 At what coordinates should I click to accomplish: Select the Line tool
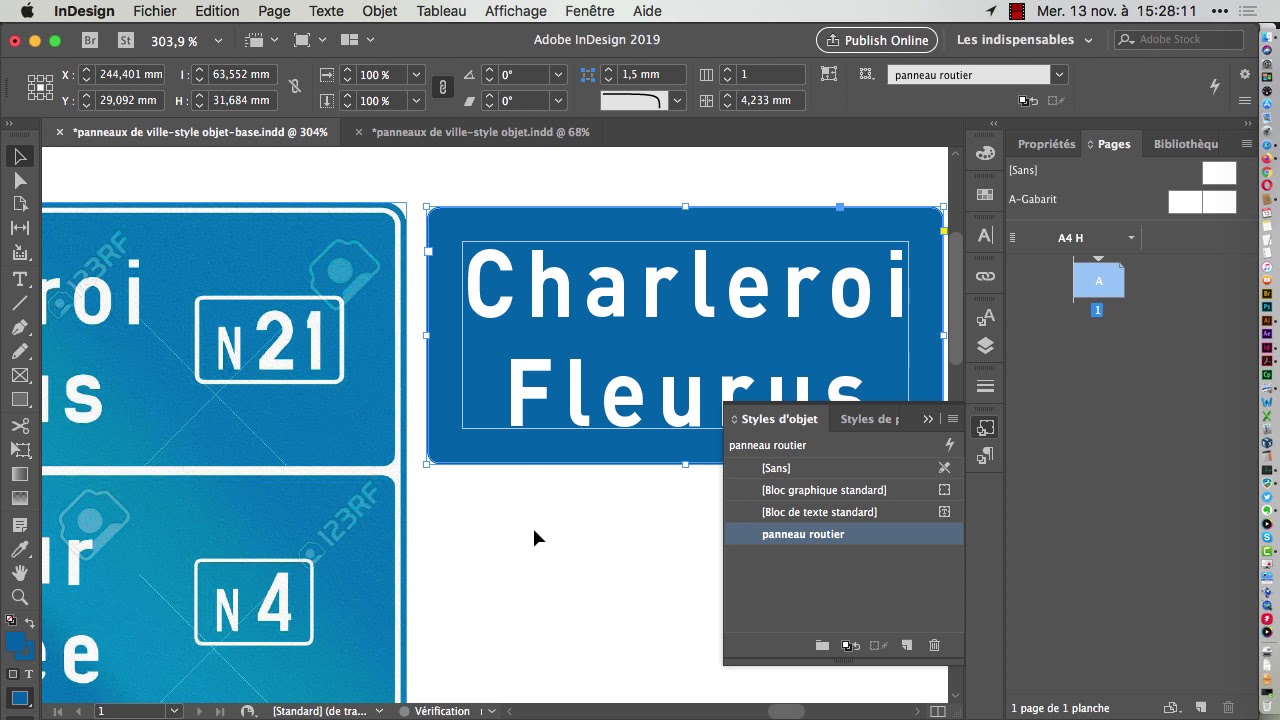tap(20, 303)
